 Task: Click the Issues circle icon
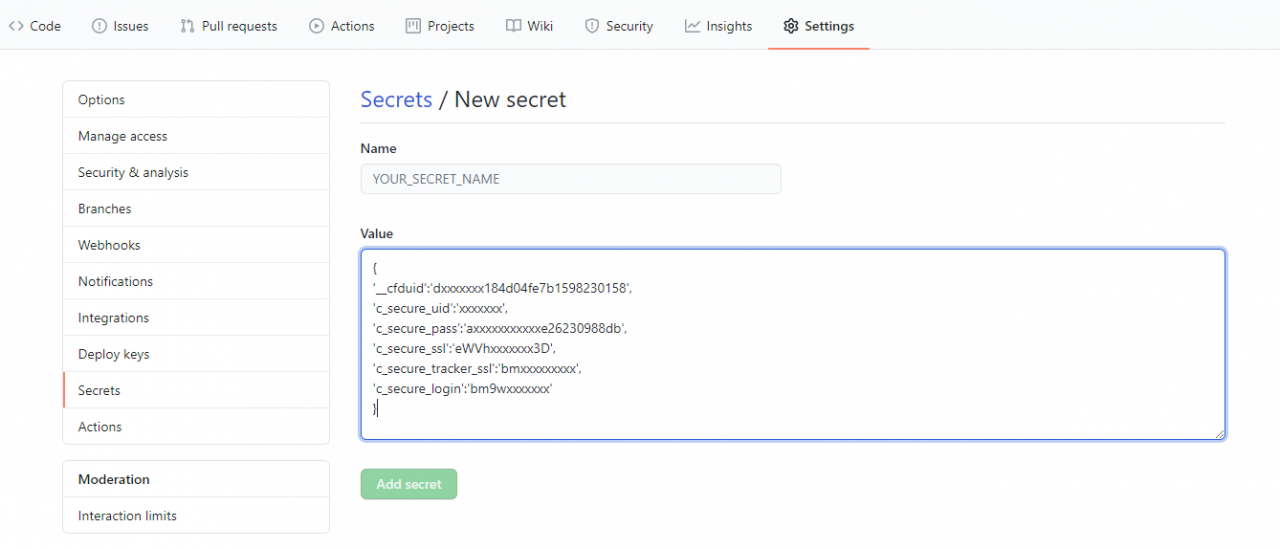tap(99, 26)
